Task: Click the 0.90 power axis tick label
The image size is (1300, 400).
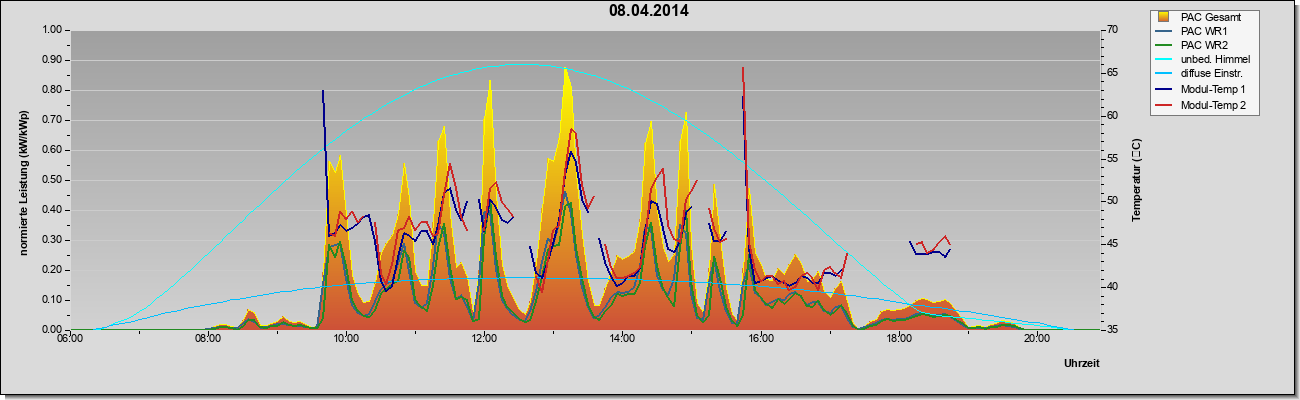Action: pos(51,60)
